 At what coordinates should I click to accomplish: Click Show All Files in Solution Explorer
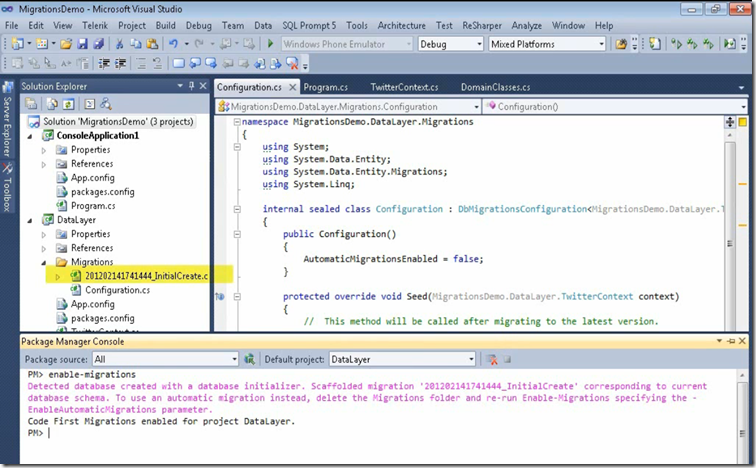point(52,104)
